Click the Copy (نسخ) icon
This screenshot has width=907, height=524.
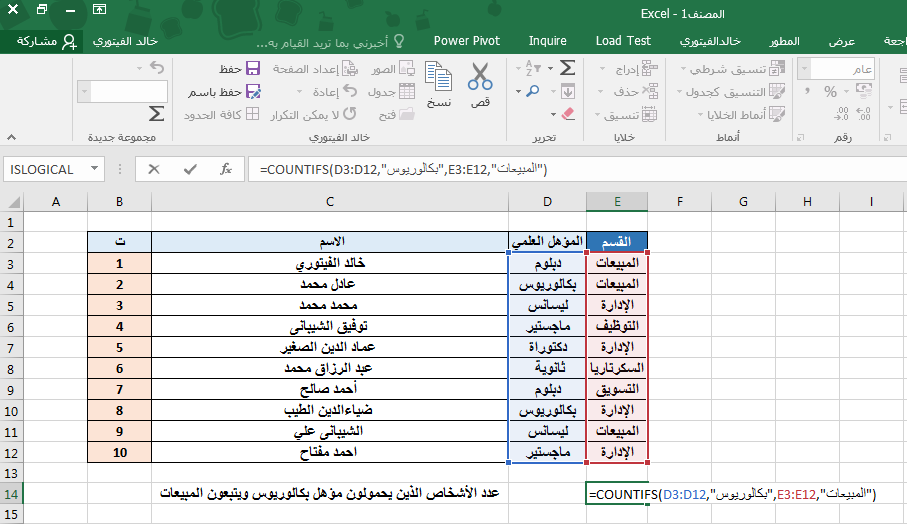438,77
